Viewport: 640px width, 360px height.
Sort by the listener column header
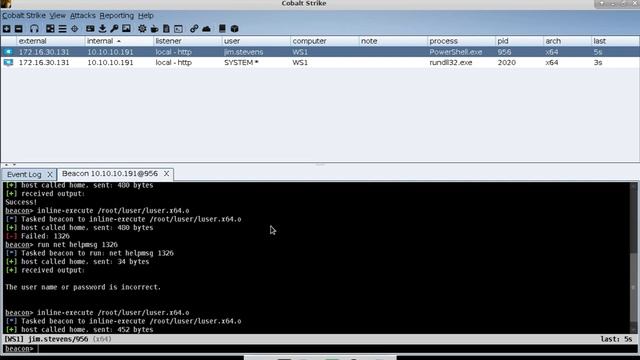click(x=187, y=41)
